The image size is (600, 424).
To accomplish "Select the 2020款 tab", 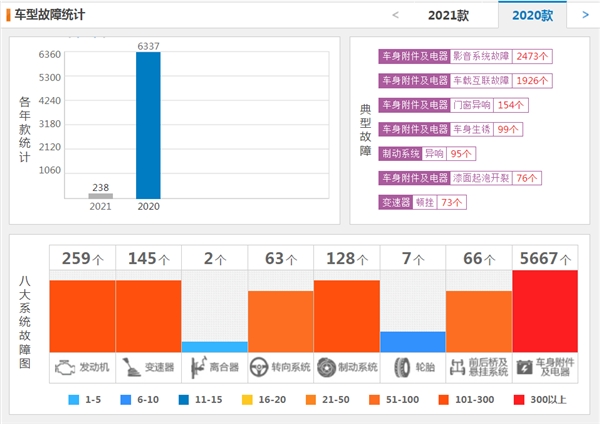I will click(530, 15).
